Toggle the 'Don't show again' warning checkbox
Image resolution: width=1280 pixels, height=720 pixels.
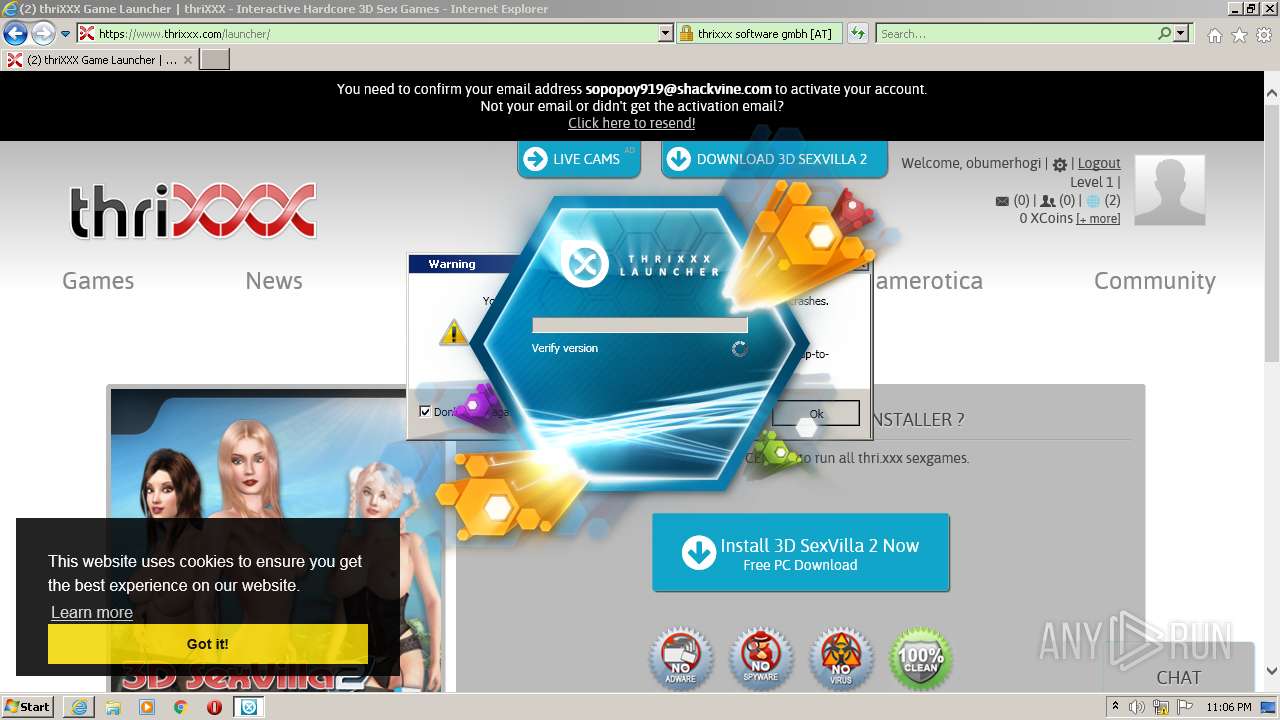[x=425, y=411]
